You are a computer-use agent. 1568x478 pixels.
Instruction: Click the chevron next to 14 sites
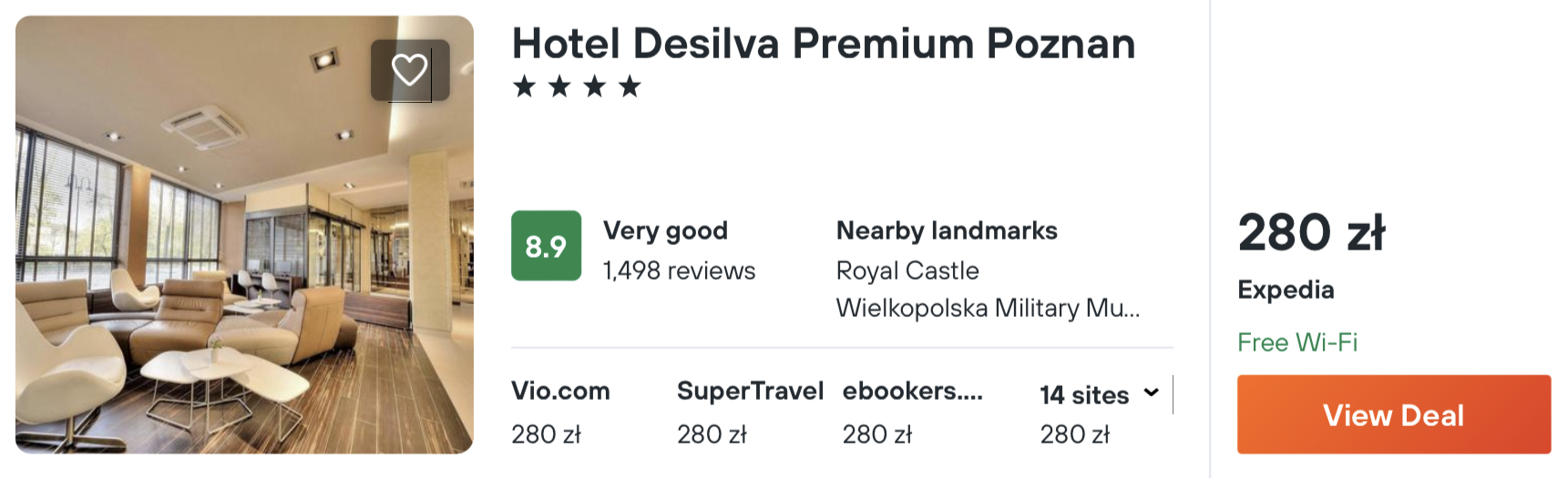pyautogui.click(x=1152, y=392)
